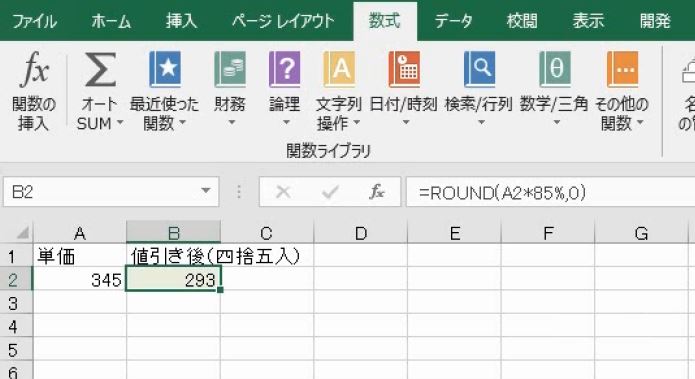Image resolution: width=695 pixels, height=379 pixels.
Task: Select row 5 header
Action: coord(16,350)
